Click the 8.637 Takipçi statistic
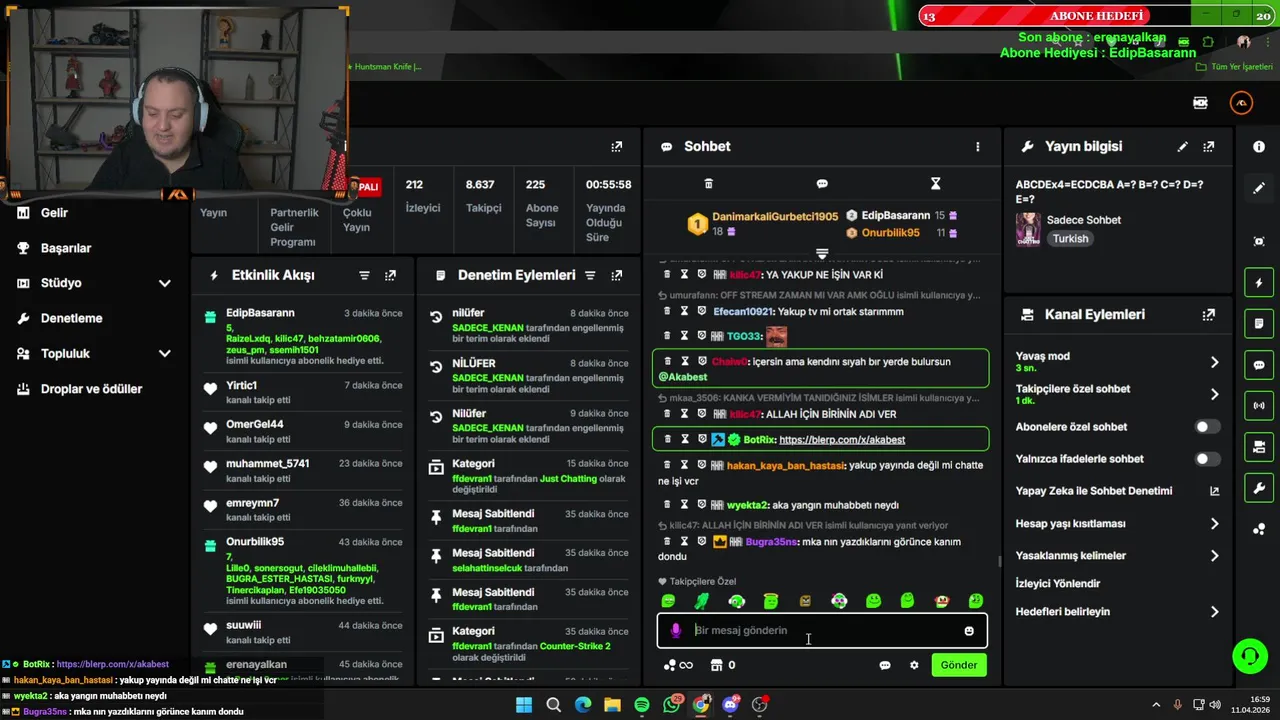This screenshot has width=1280, height=720. [483, 196]
